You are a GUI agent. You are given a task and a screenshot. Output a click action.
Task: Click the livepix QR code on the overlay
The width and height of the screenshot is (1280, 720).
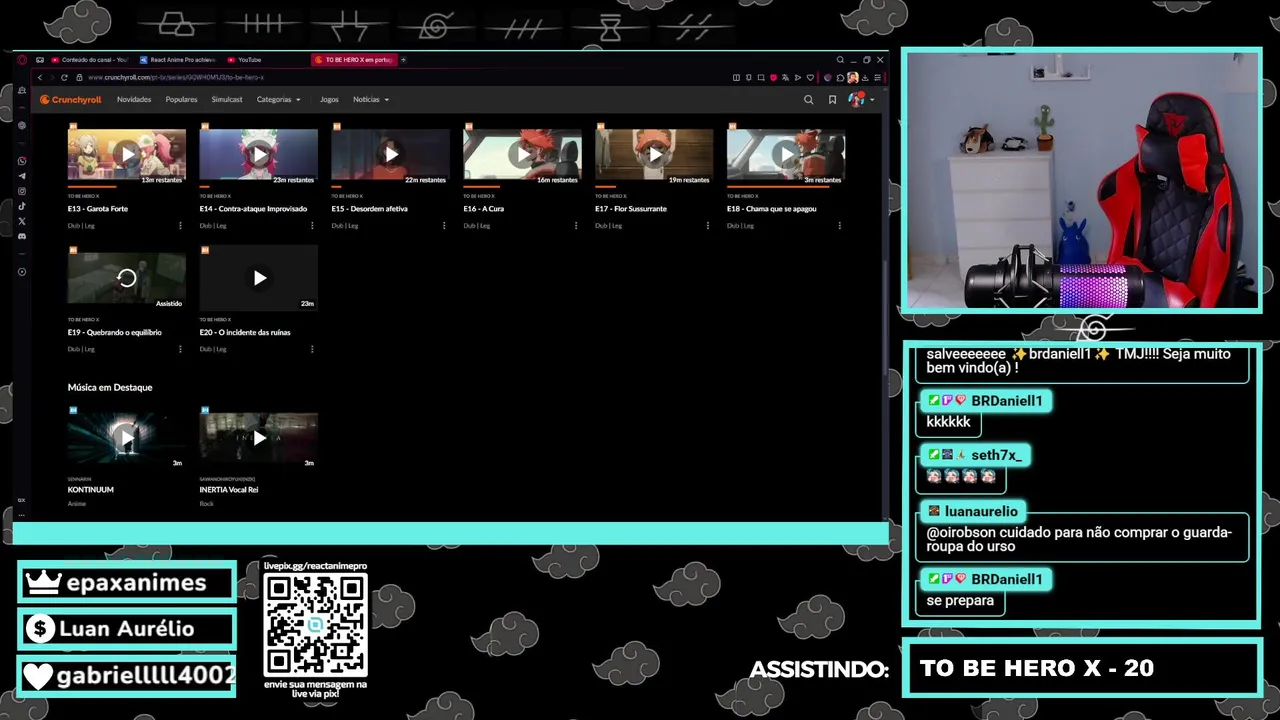point(315,626)
